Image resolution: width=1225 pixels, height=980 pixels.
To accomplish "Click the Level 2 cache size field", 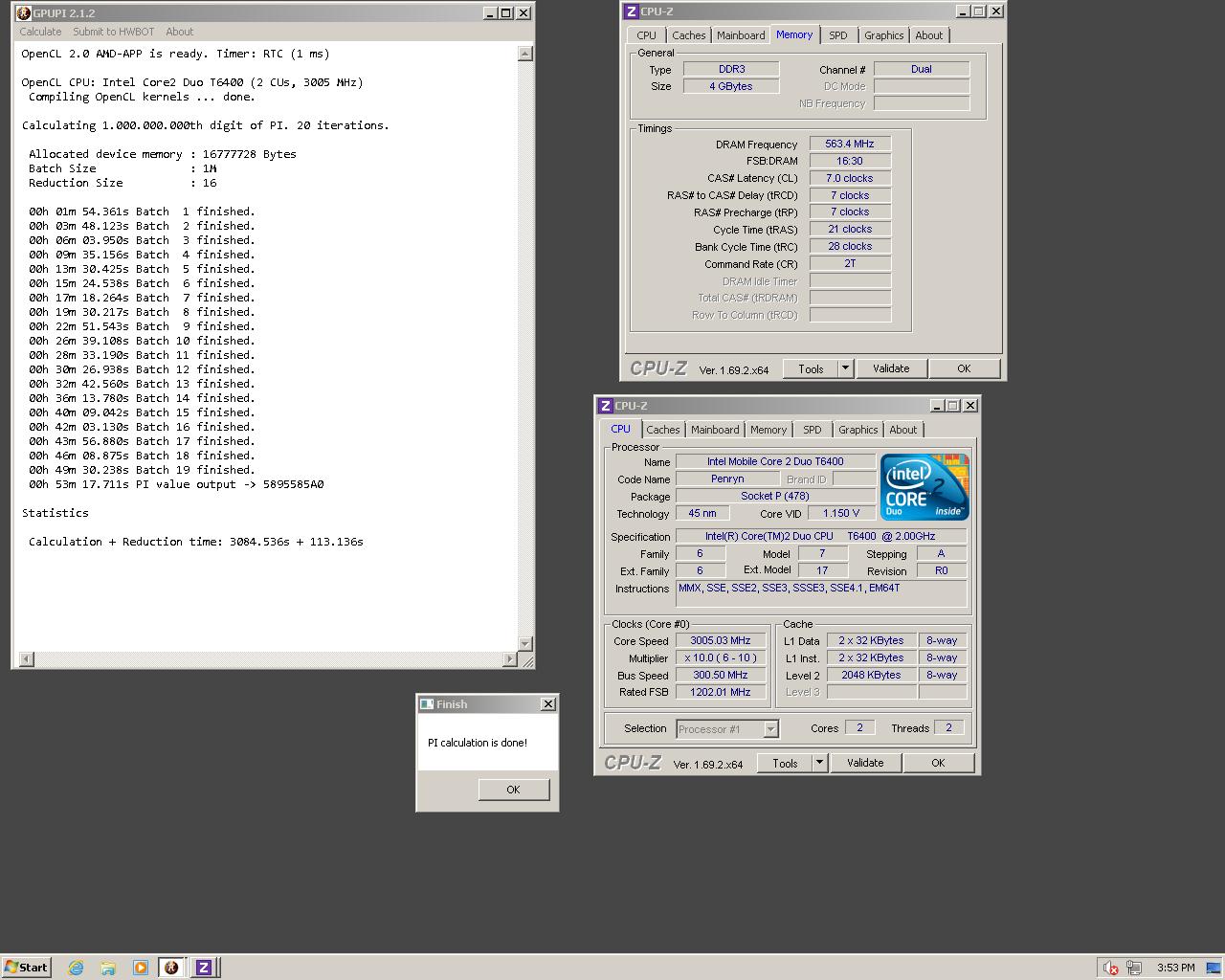I will 871,675.
